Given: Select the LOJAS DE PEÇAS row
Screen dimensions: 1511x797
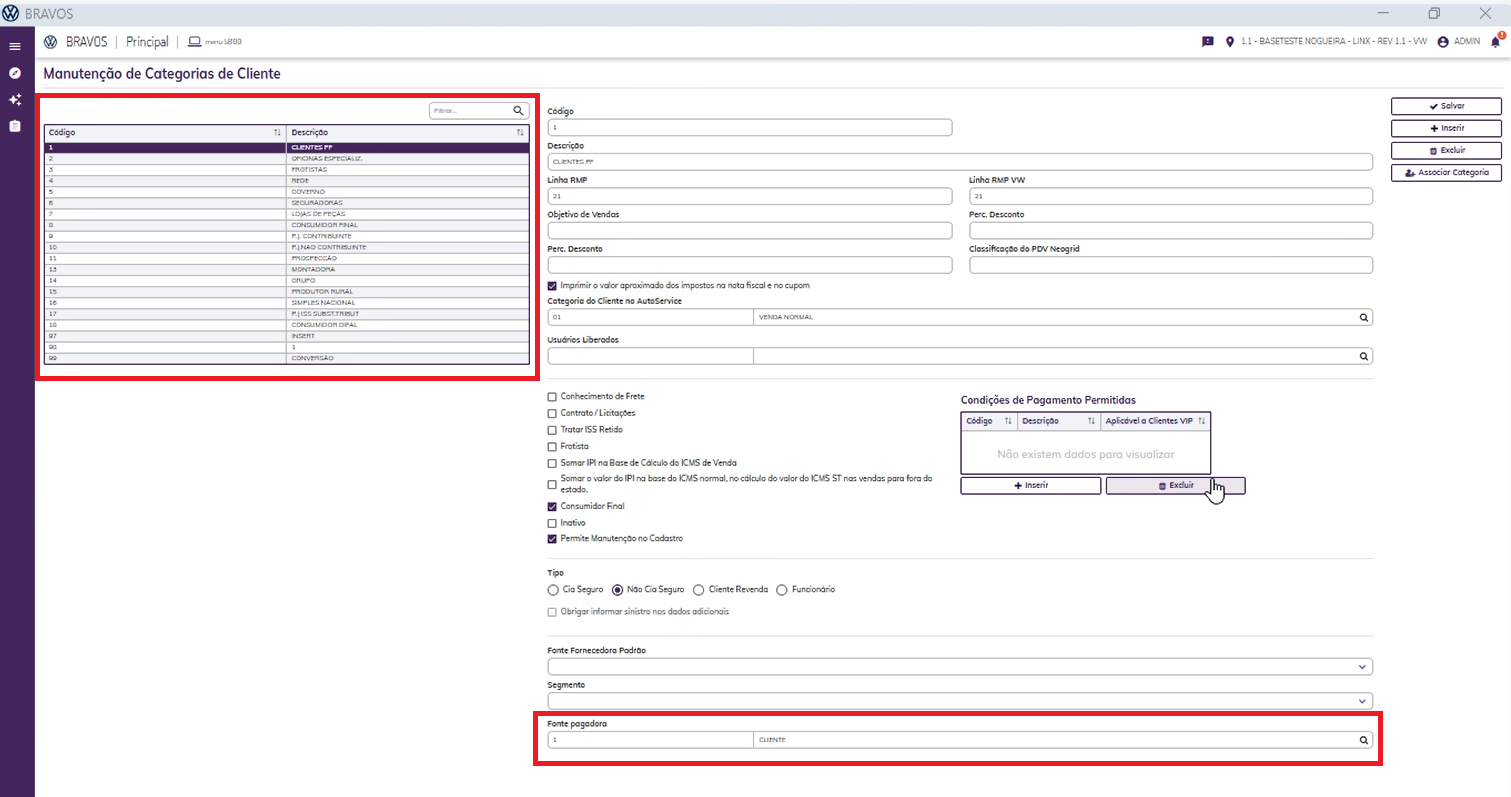Looking at the screenshot, I should pos(286,214).
